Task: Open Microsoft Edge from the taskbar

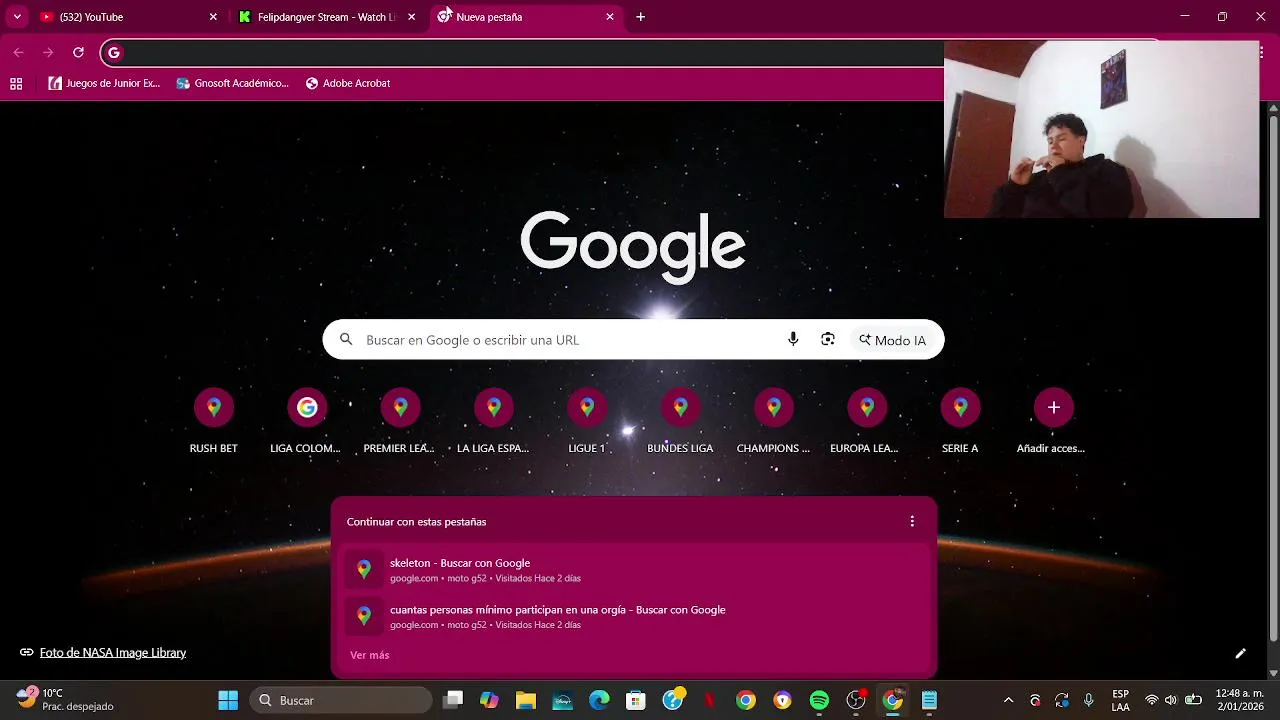Action: coord(599,700)
